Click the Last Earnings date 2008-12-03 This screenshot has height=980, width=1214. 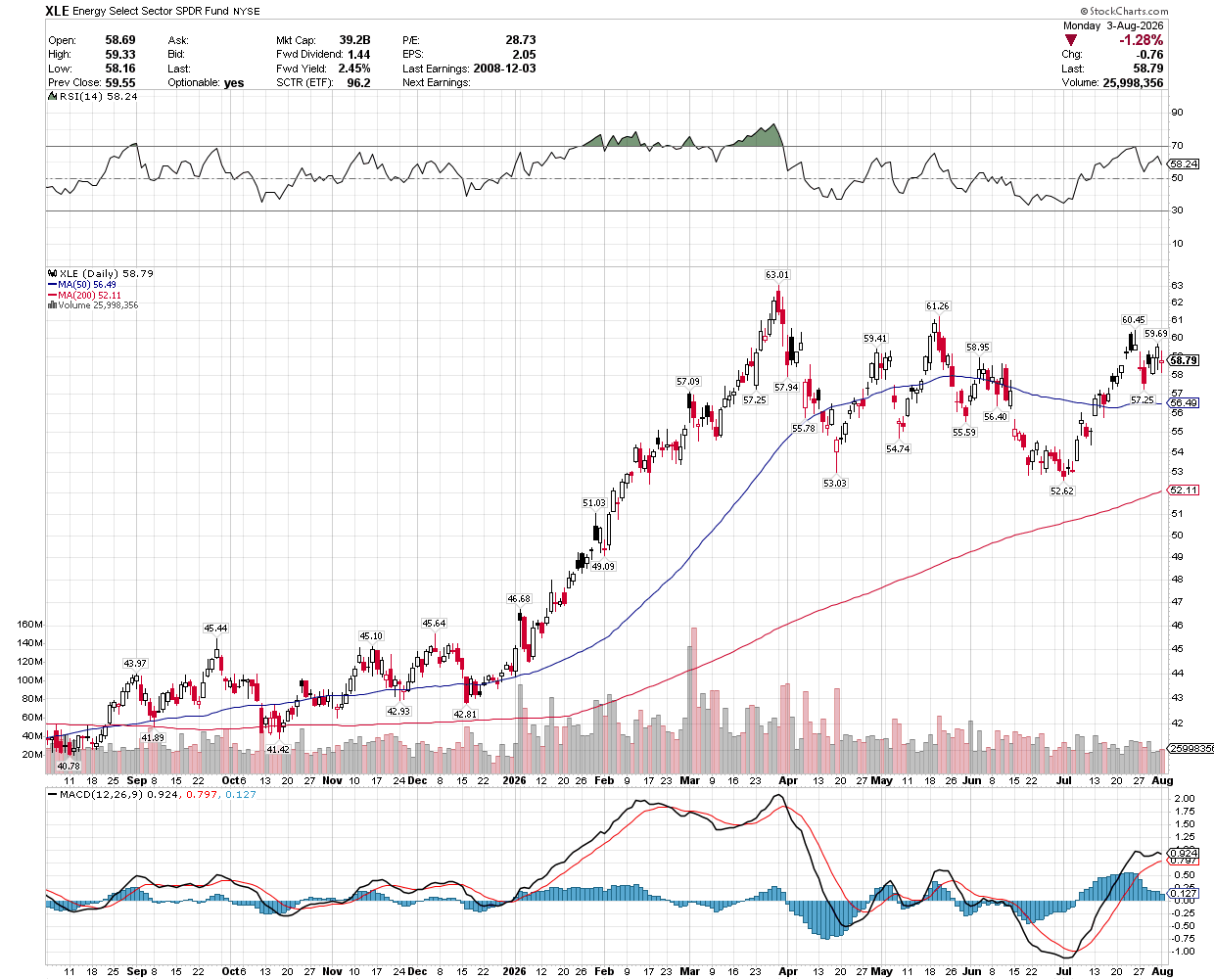click(x=504, y=69)
